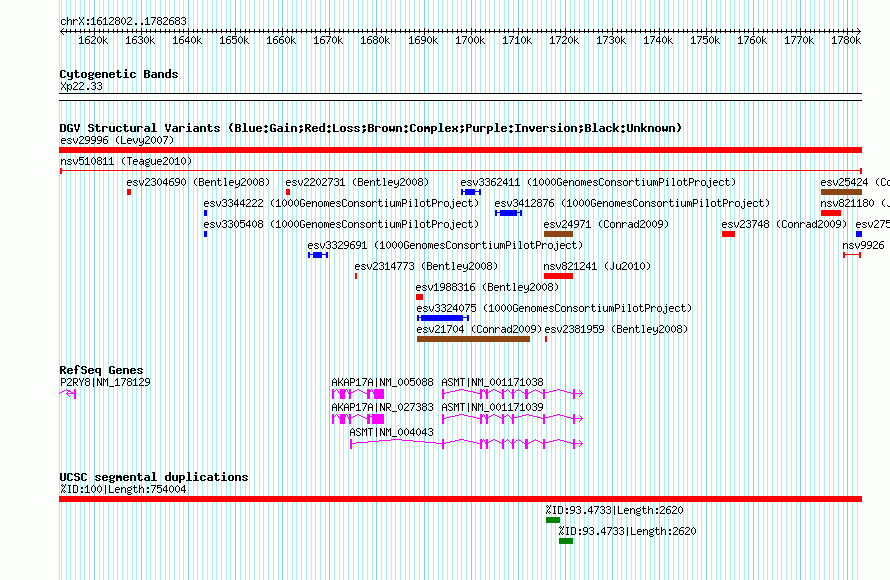Select the 1700k ruler position label
The height and width of the screenshot is (580, 890).
470,40
